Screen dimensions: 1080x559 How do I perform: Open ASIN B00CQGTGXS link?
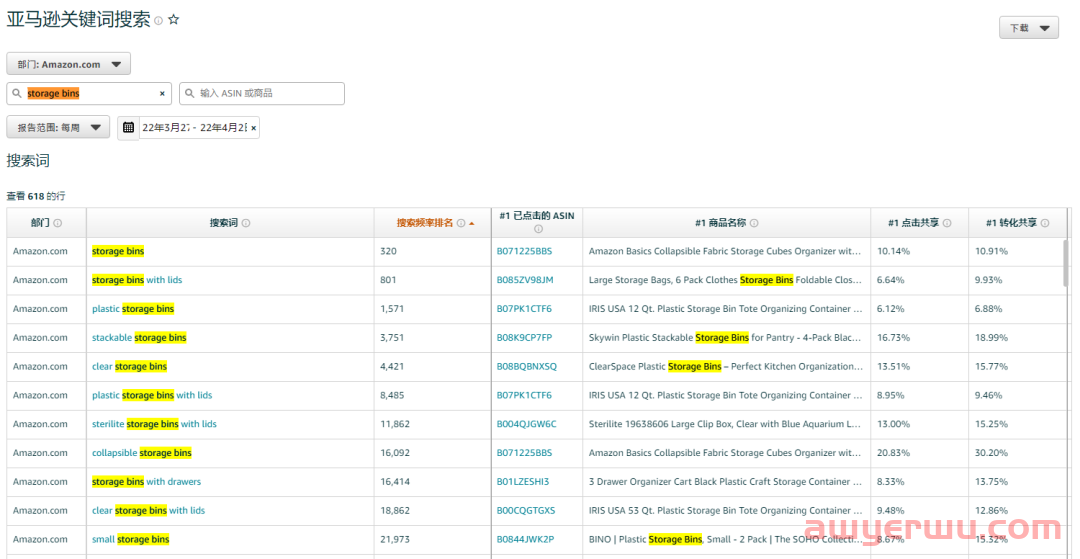click(x=526, y=511)
